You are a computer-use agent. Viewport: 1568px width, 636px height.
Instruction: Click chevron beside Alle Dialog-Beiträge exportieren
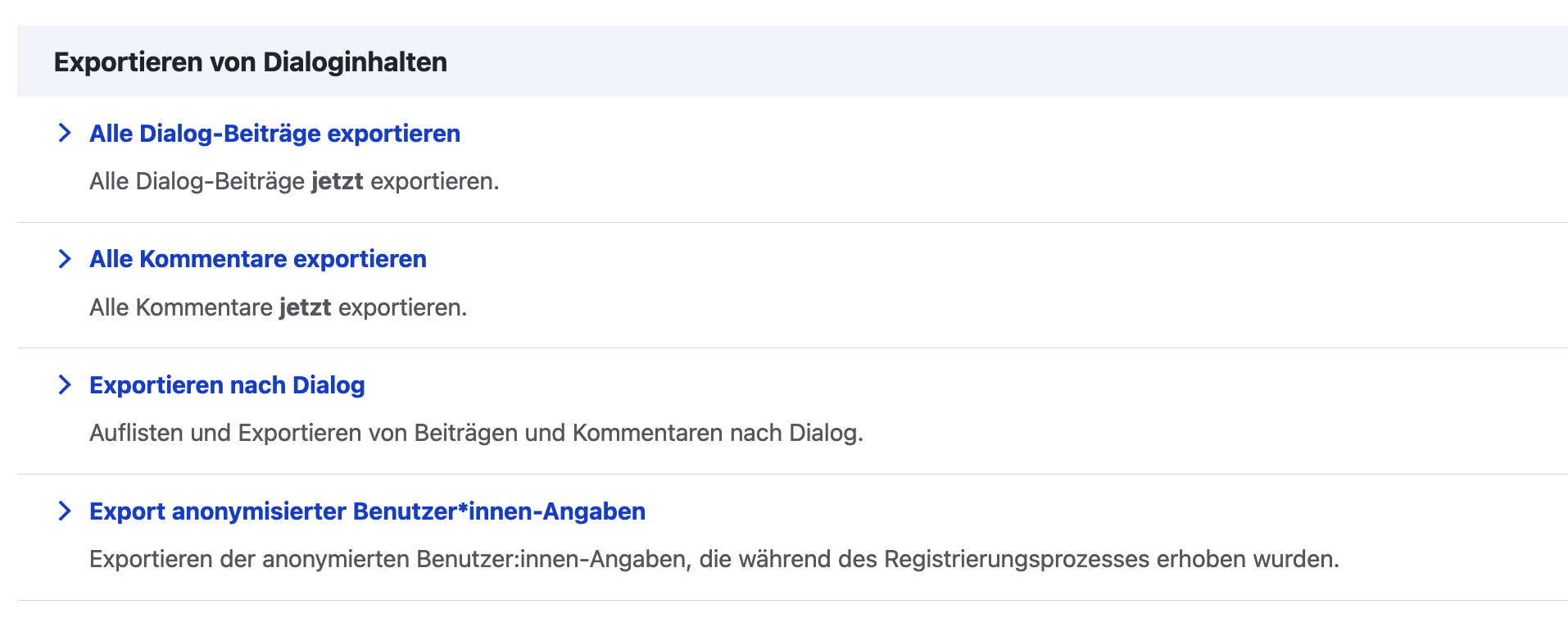tap(65, 133)
